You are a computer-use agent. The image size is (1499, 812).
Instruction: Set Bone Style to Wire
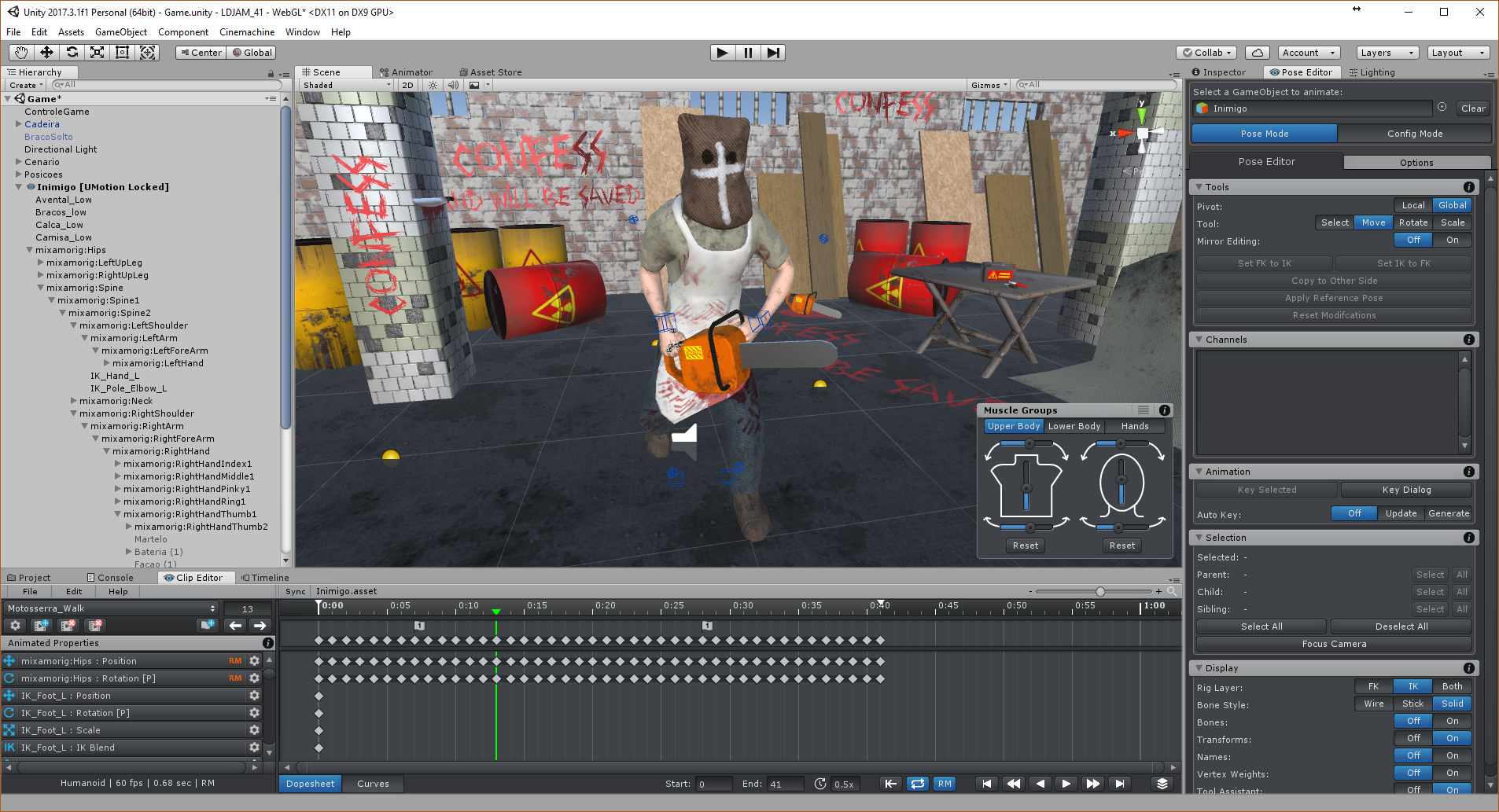(1373, 704)
